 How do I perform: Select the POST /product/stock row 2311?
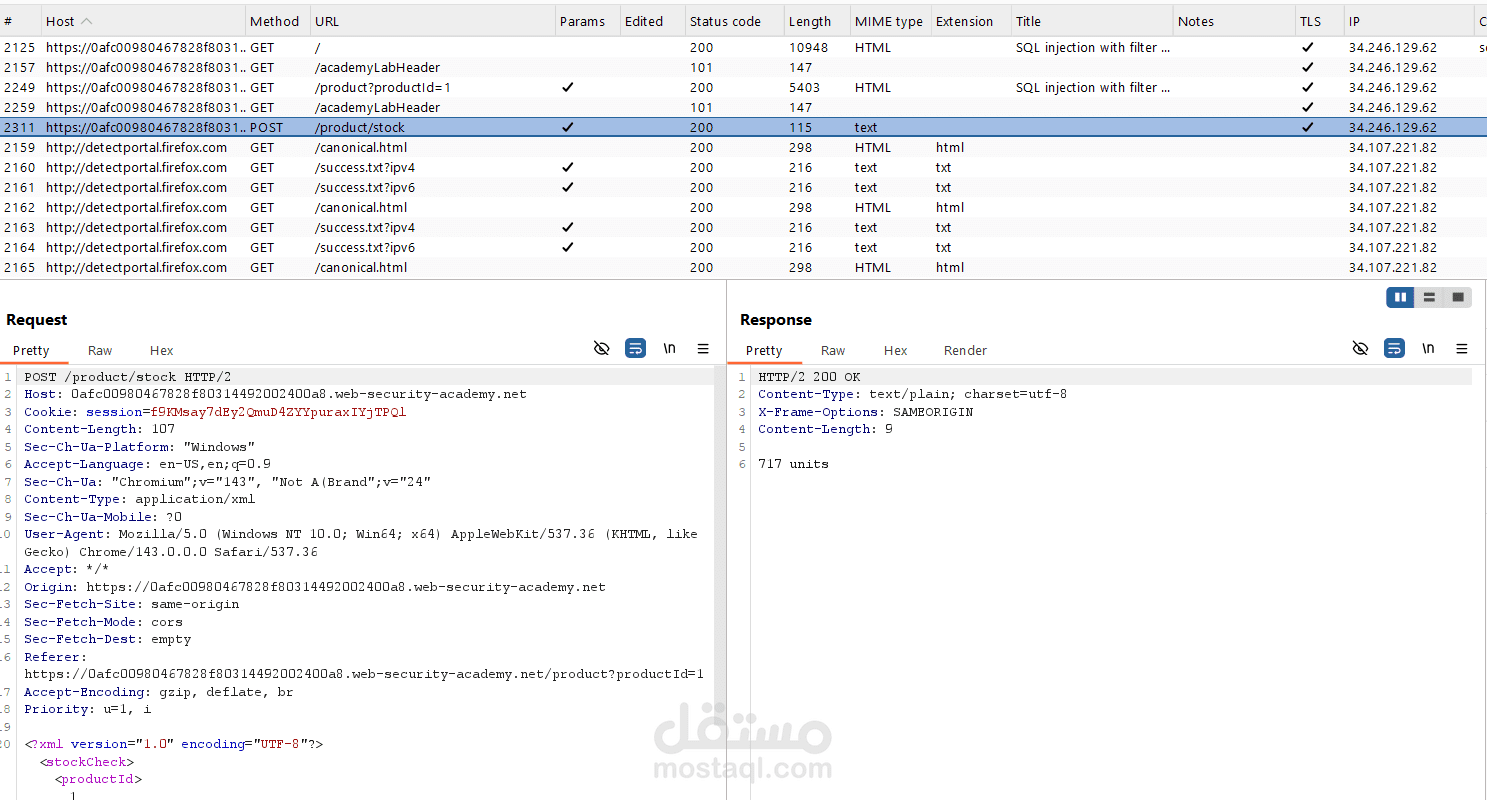(743, 127)
